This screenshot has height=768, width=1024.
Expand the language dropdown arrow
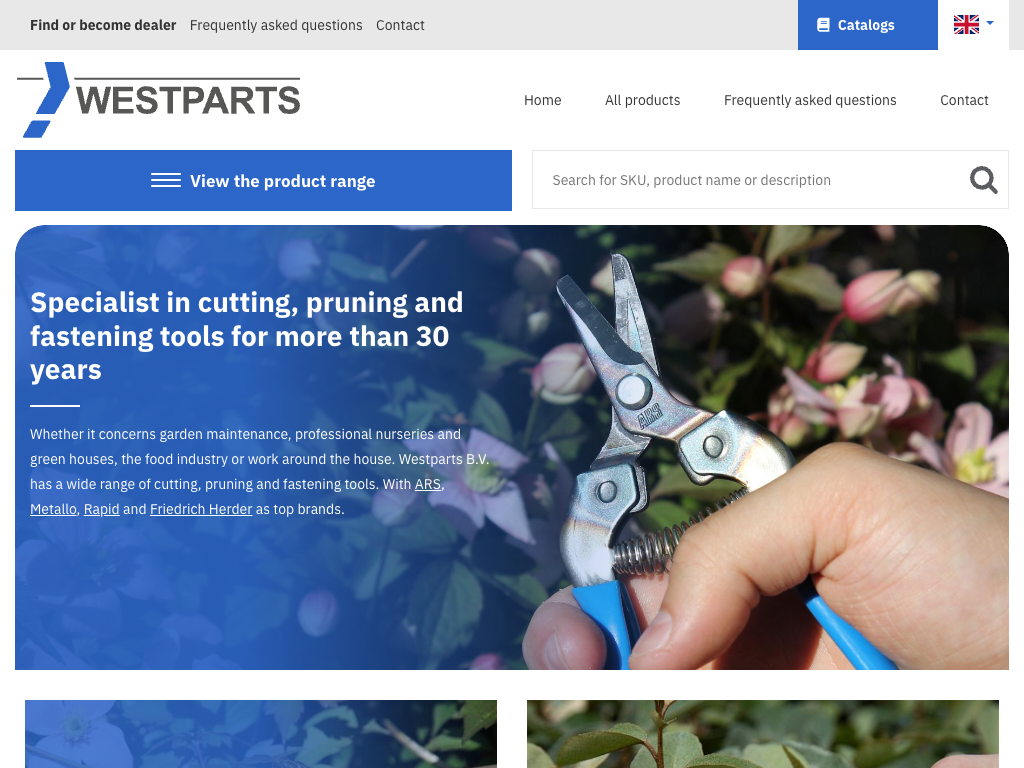pos(990,23)
